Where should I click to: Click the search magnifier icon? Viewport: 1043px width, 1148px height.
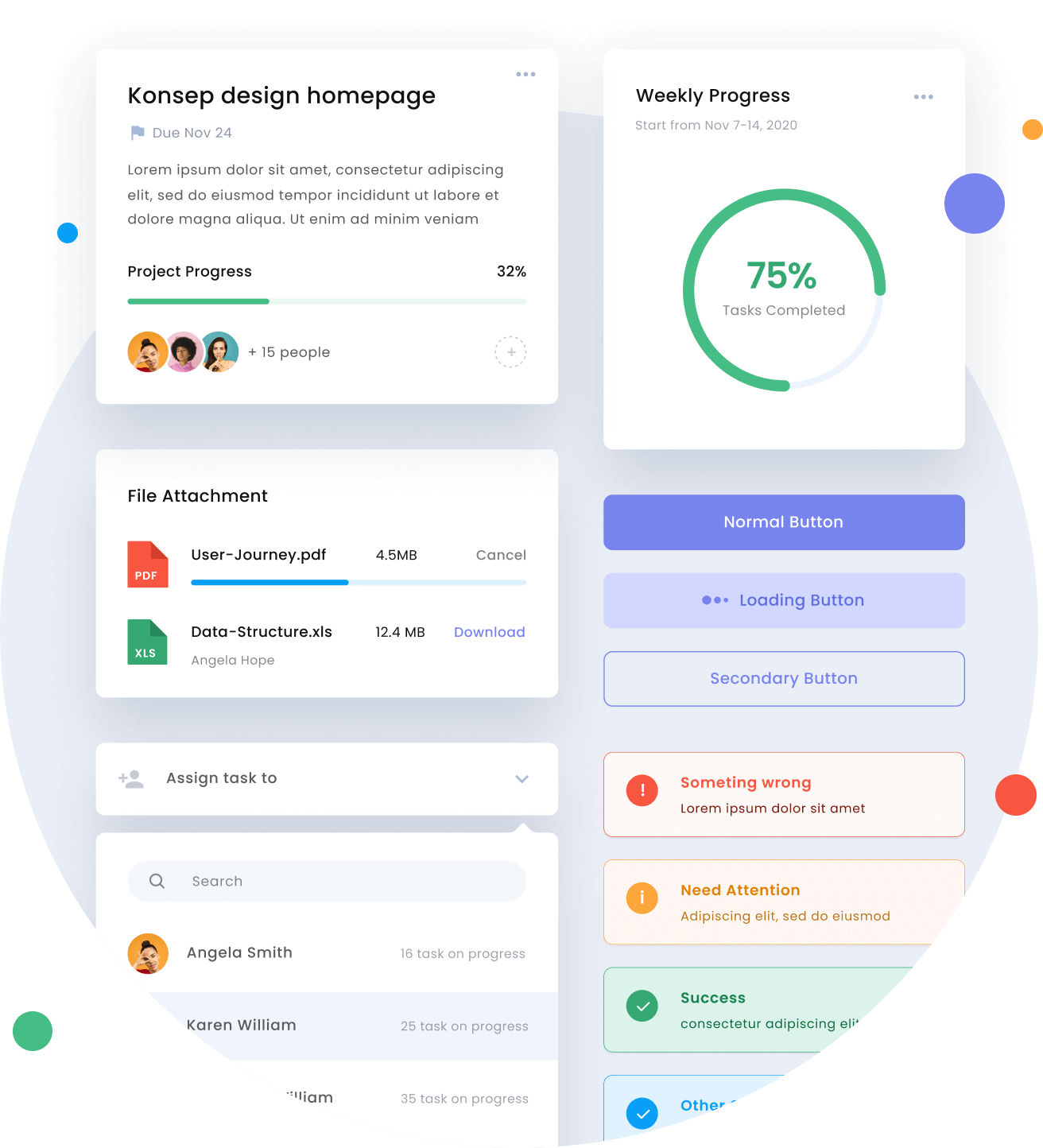coord(157,881)
